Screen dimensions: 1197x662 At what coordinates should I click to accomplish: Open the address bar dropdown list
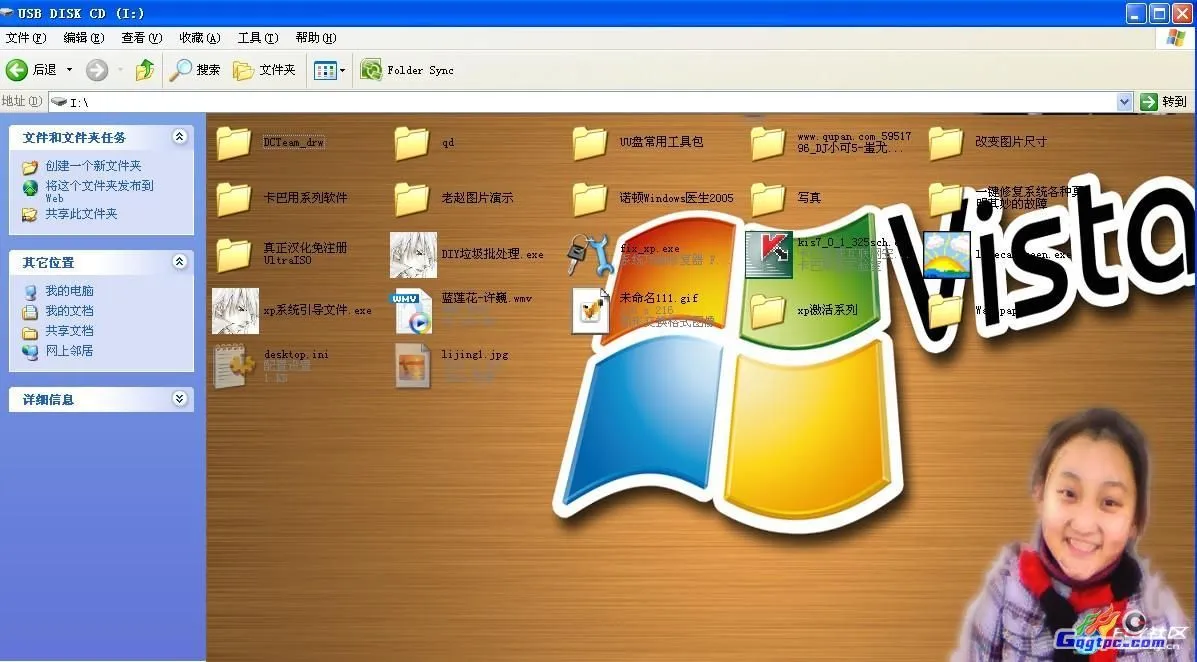[1123, 101]
